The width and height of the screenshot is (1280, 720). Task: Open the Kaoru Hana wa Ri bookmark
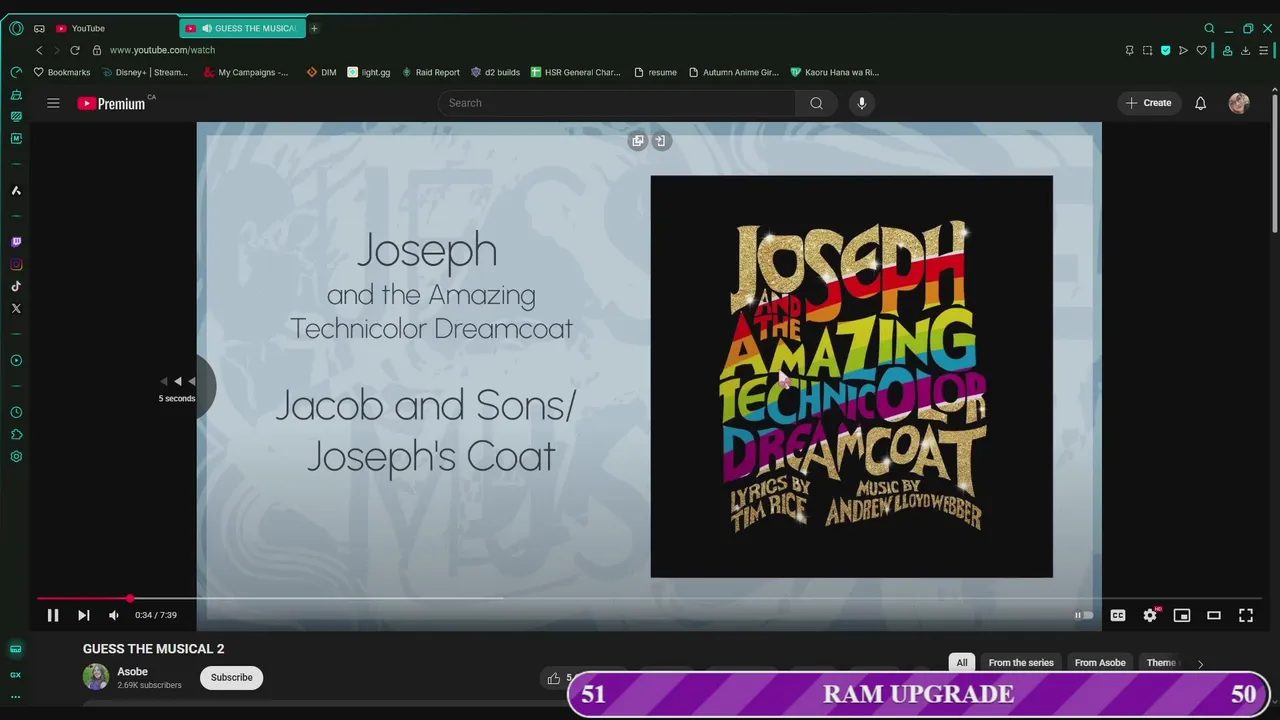[835, 72]
